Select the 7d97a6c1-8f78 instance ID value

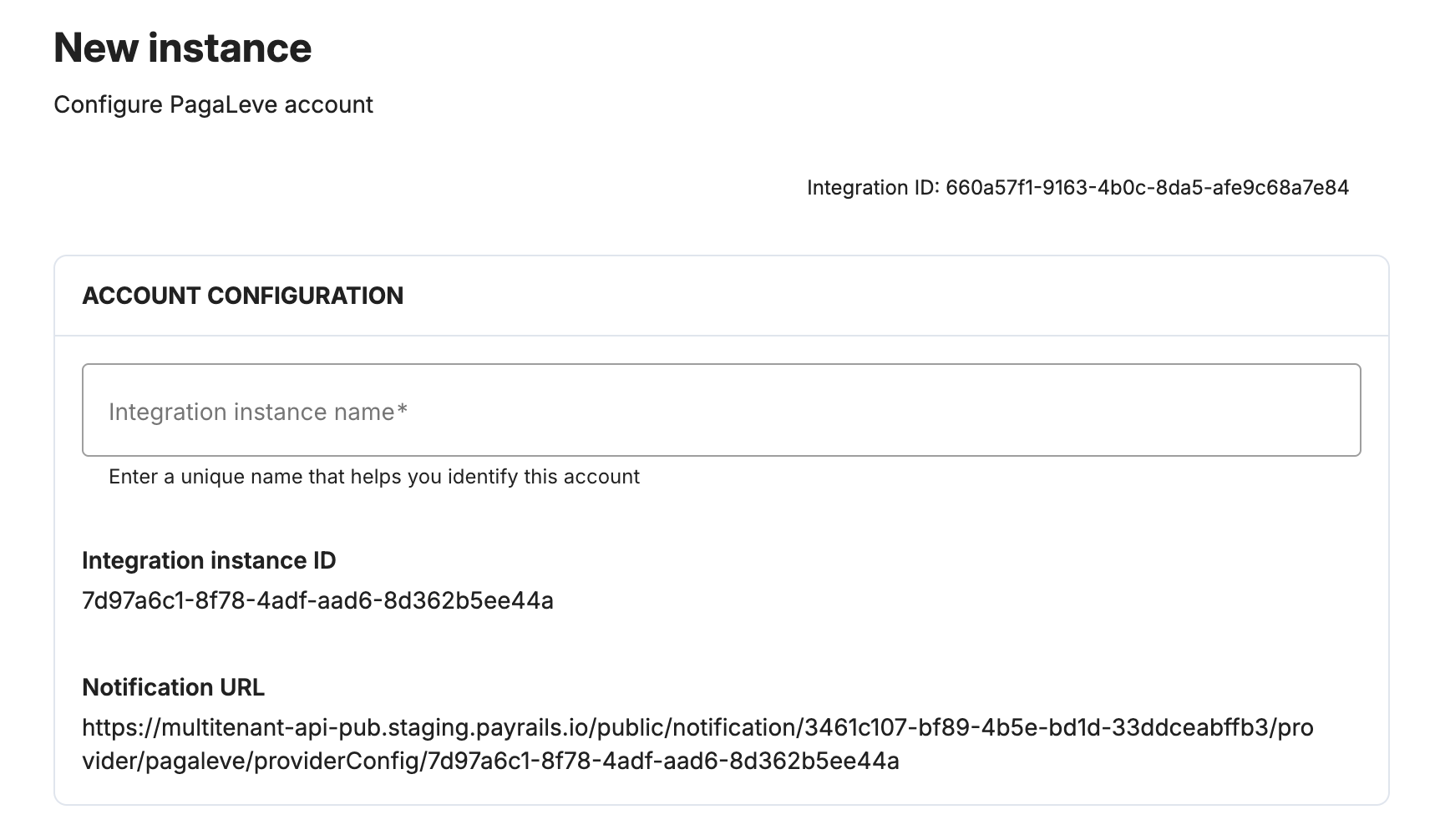pyautogui.click(x=317, y=601)
